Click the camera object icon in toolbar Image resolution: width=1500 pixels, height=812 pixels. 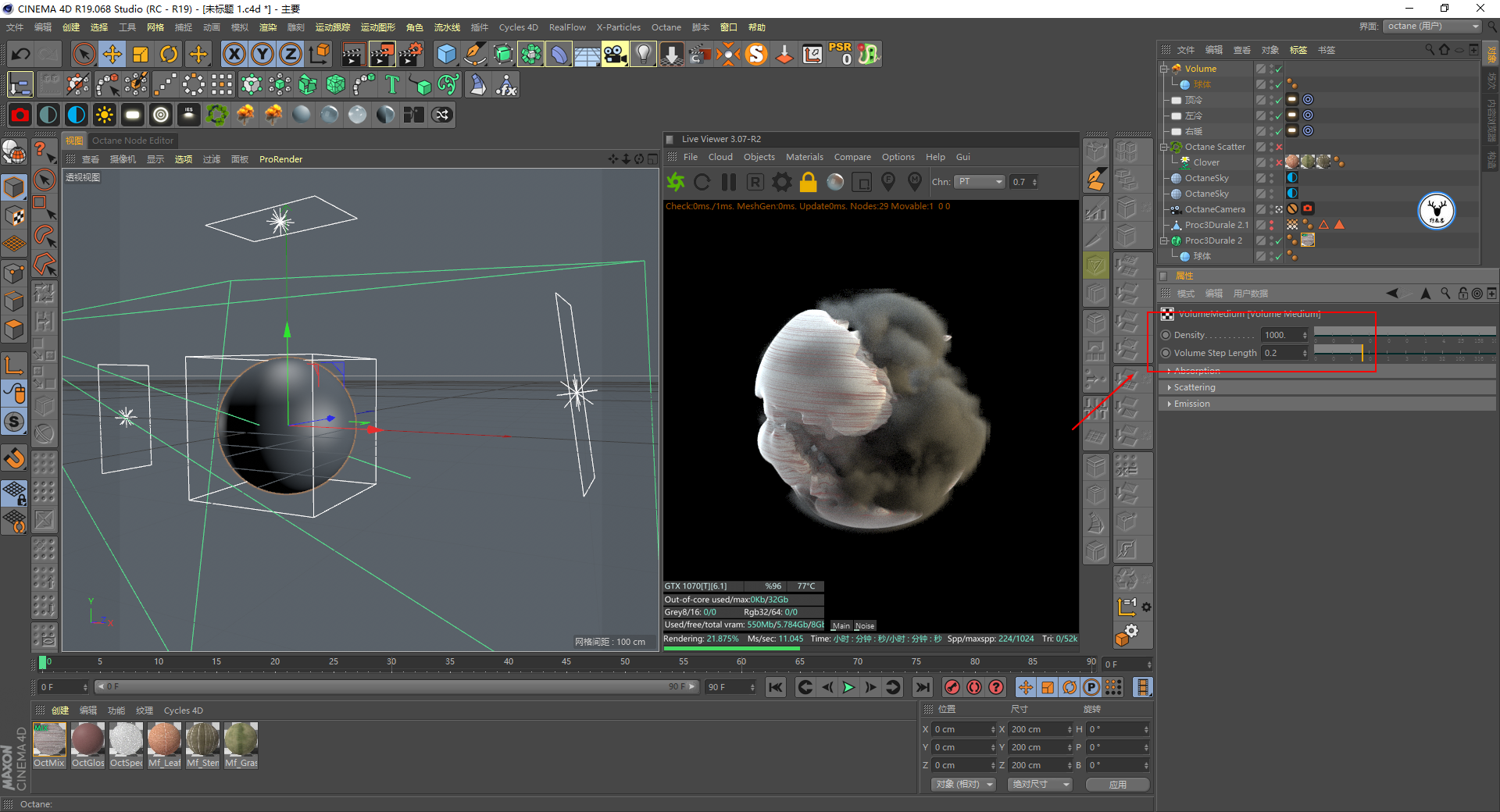tap(614, 54)
